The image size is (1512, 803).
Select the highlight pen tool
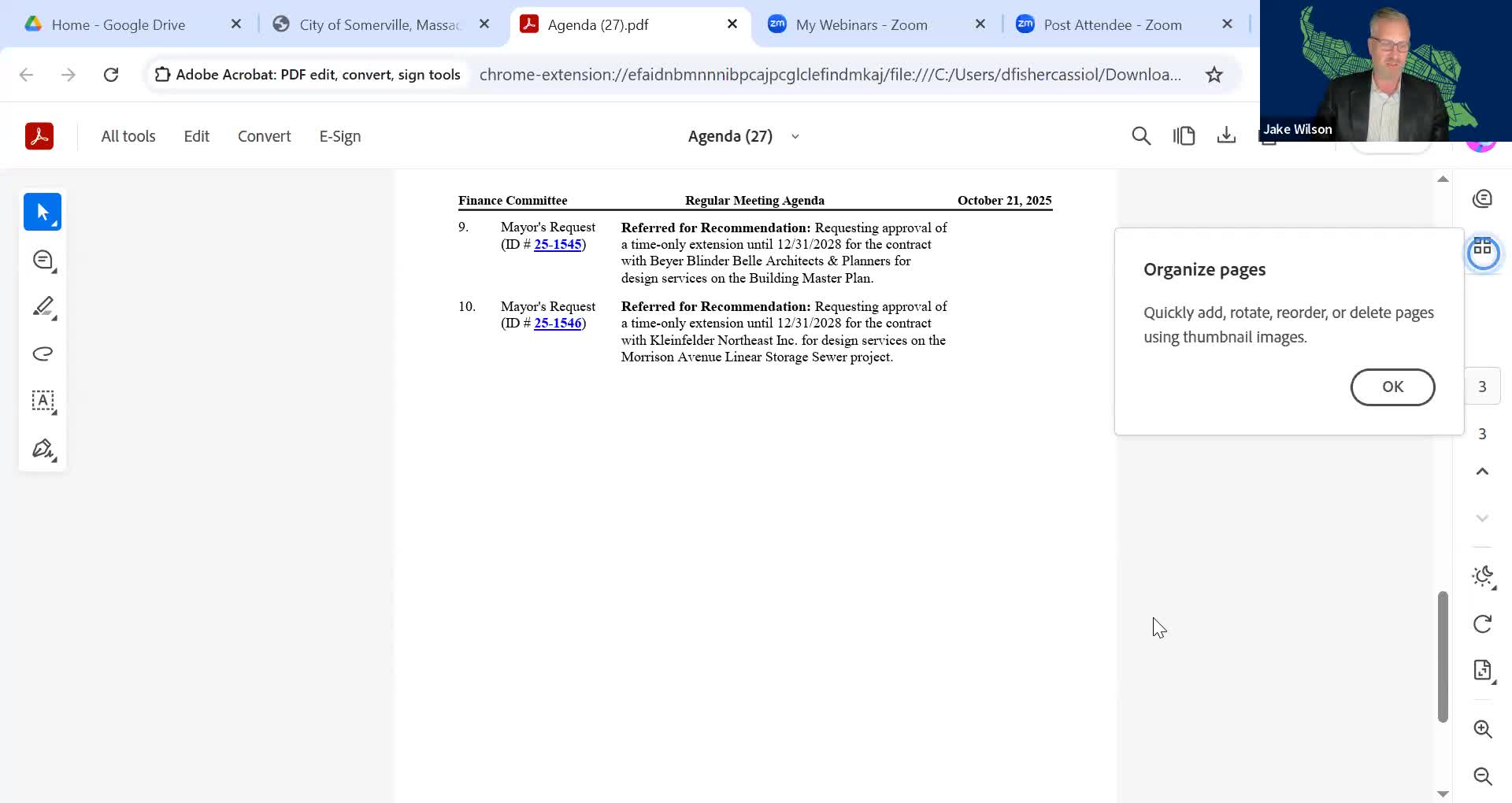pyautogui.click(x=43, y=307)
